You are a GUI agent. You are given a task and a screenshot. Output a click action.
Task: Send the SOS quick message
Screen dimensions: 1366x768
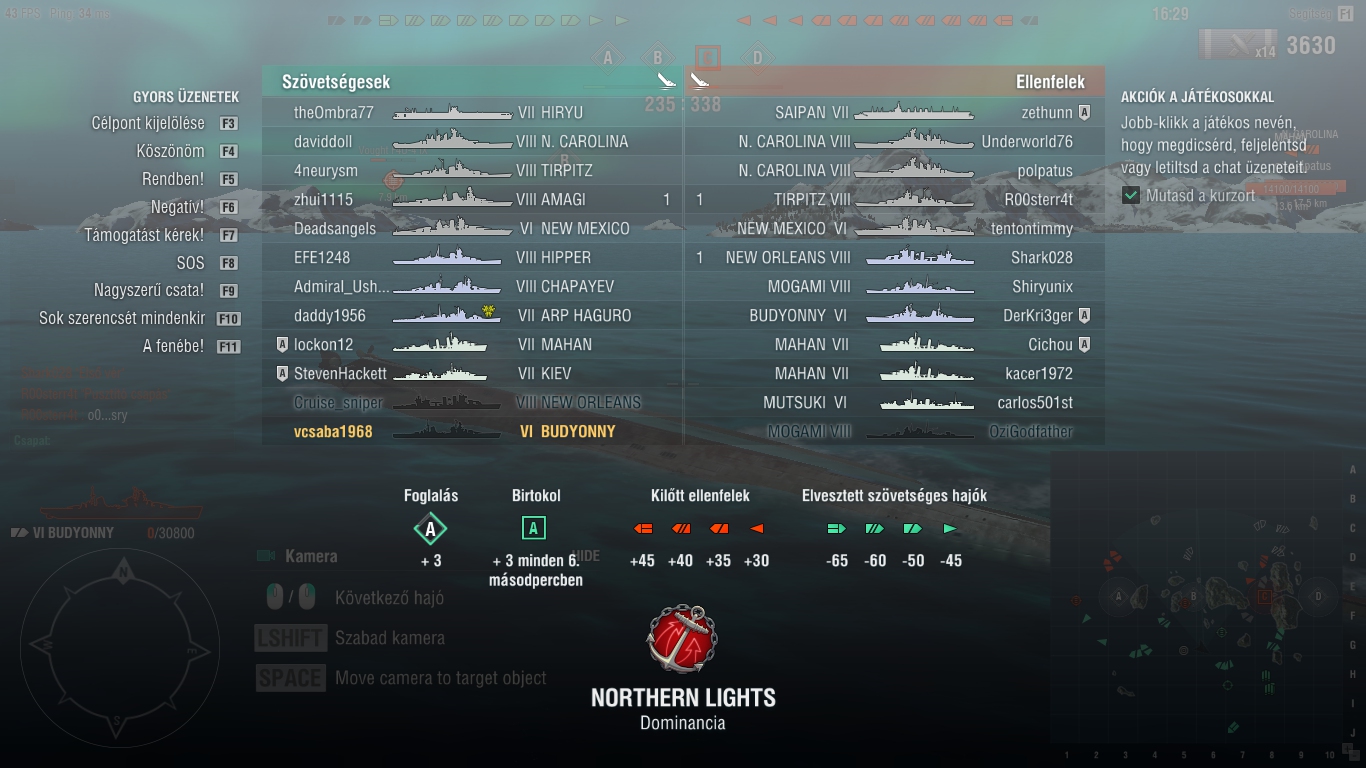[190, 263]
